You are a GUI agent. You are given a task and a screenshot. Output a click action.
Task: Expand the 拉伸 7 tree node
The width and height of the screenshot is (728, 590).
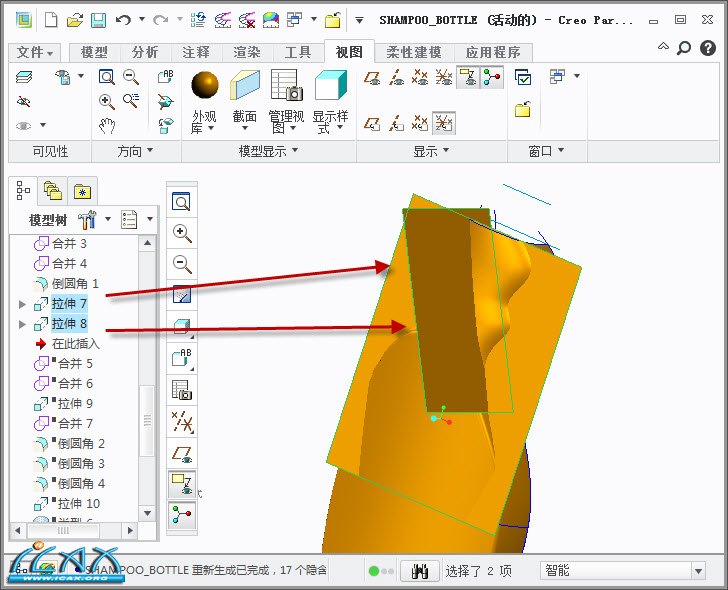pos(23,304)
